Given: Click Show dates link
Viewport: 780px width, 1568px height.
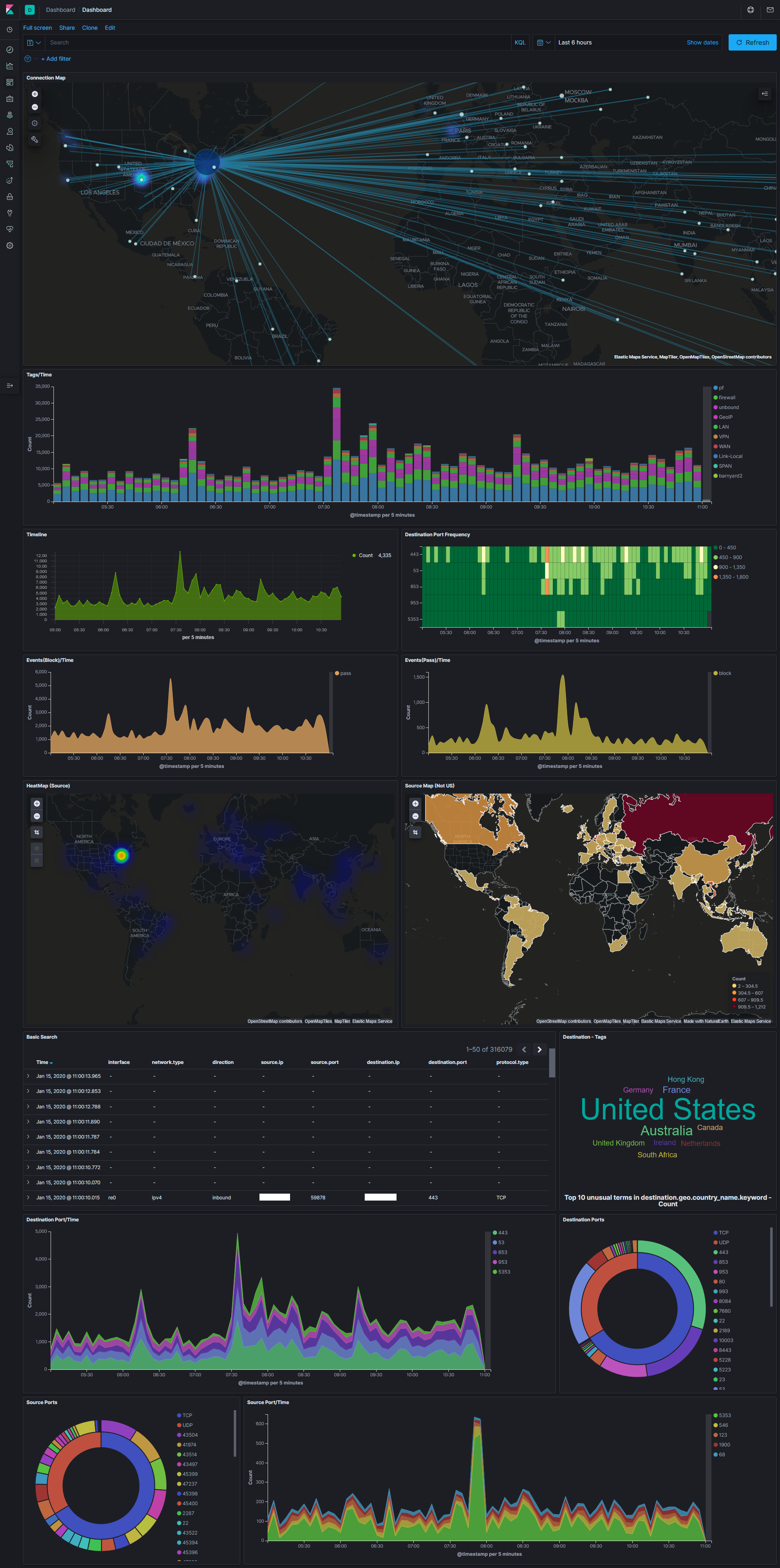Looking at the screenshot, I should pyautogui.click(x=702, y=42).
